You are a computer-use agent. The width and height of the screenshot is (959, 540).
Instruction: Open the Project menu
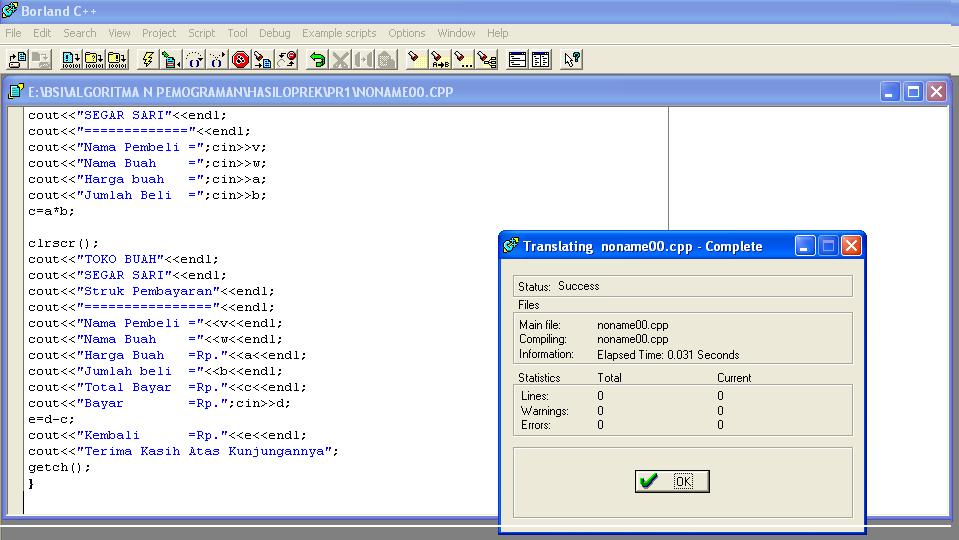pyautogui.click(x=159, y=33)
